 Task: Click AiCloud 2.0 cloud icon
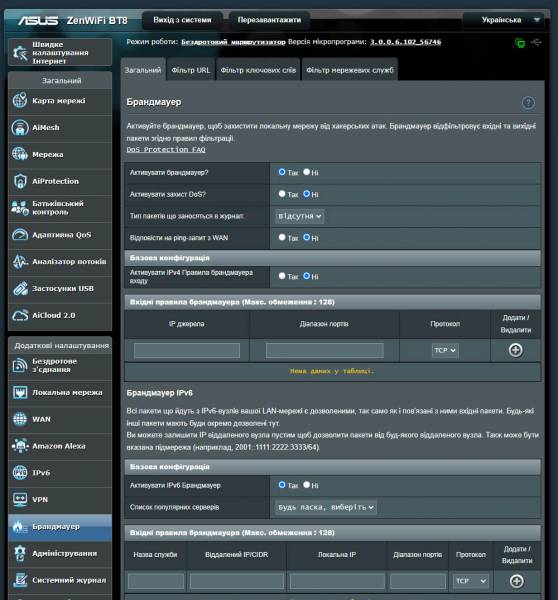[20, 315]
